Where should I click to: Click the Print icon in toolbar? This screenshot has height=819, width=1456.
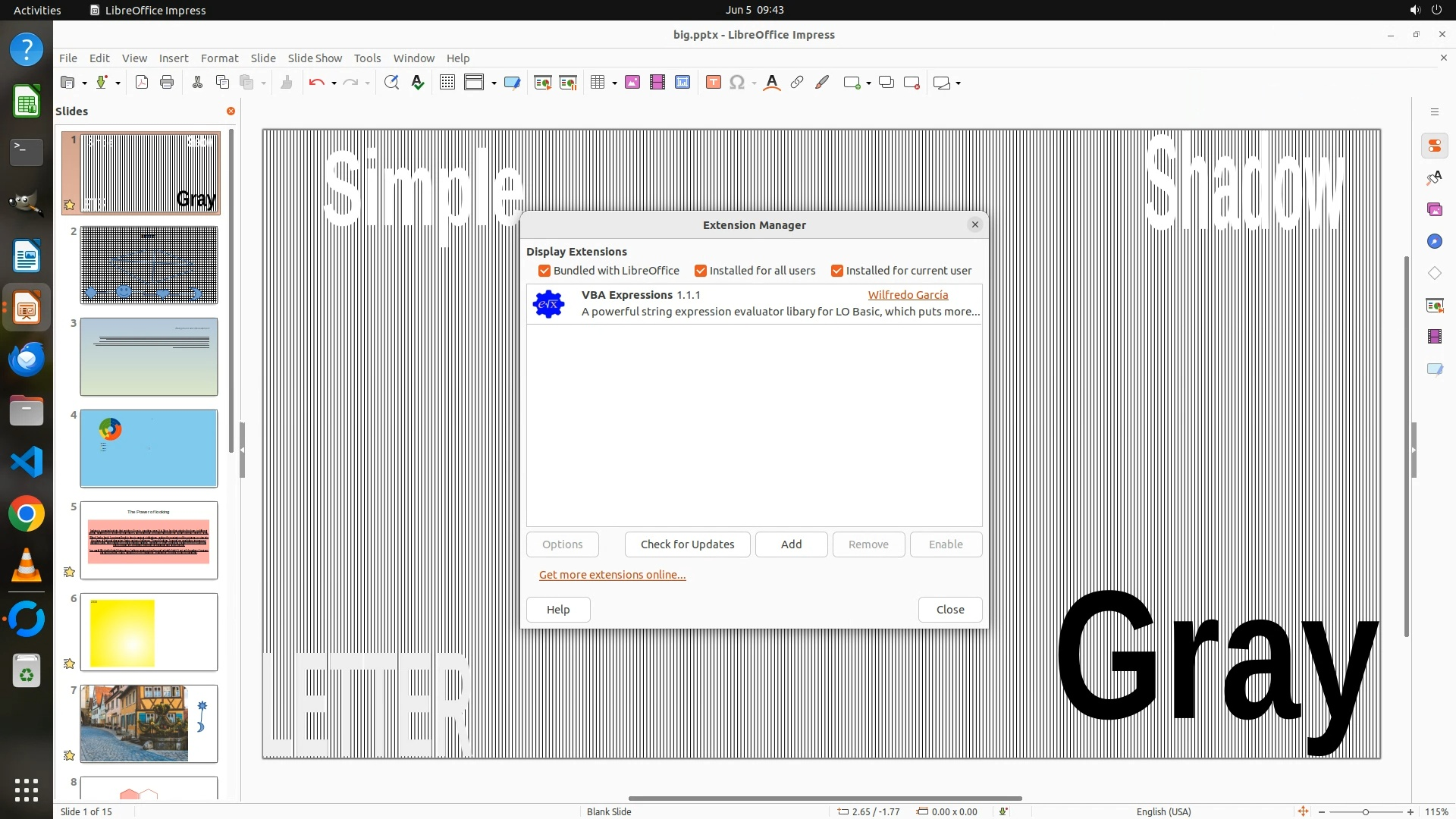[167, 83]
